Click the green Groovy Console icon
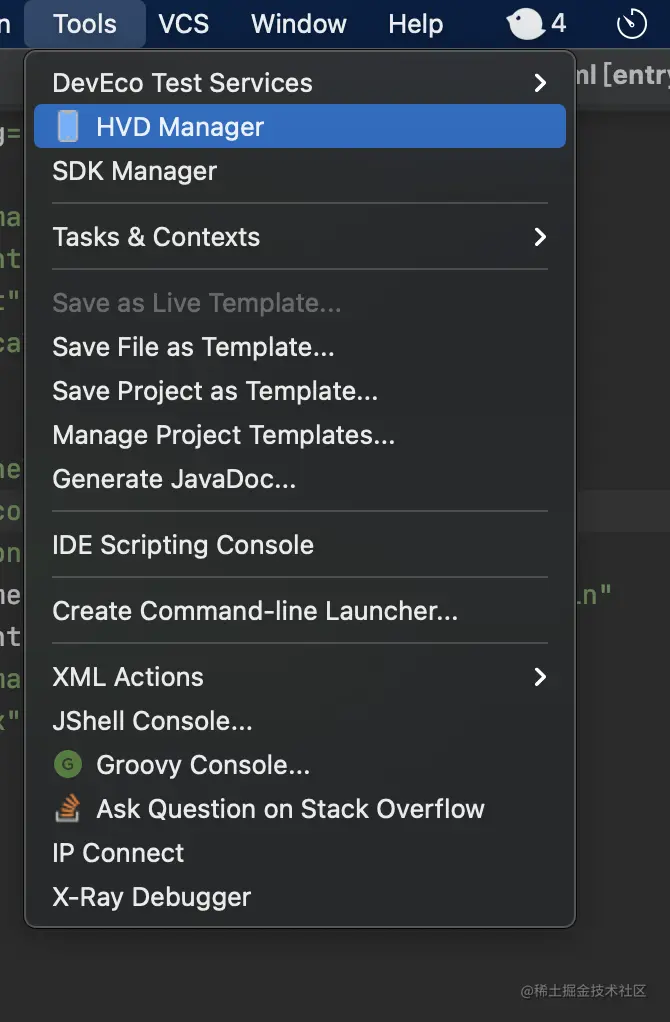Viewport: 670px width, 1022px height. pyautogui.click(x=68, y=765)
